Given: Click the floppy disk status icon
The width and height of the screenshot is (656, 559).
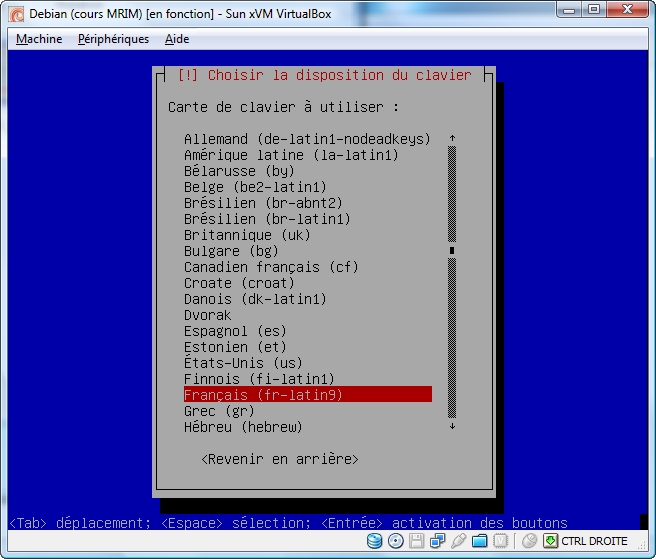Looking at the screenshot, I should click(x=416, y=541).
